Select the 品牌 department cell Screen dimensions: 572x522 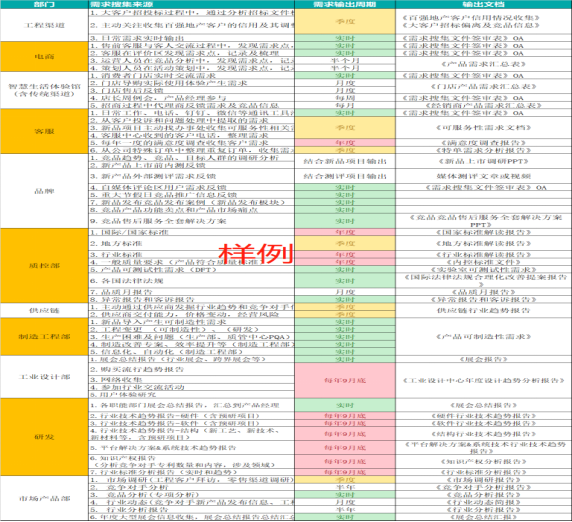(44, 191)
